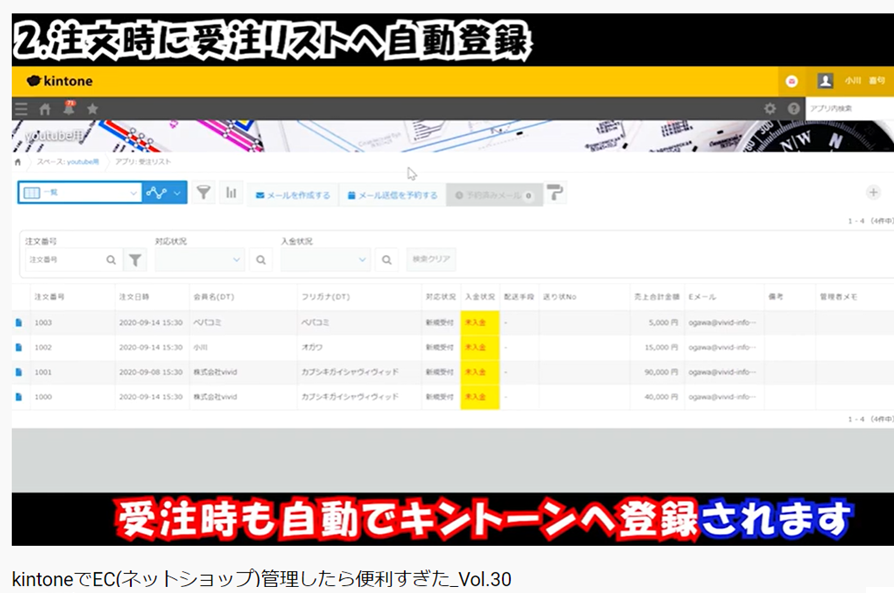Image resolution: width=894 pixels, height=593 pixels.
Task: Click the help question mark icon
Action: [x=794, y=107]
